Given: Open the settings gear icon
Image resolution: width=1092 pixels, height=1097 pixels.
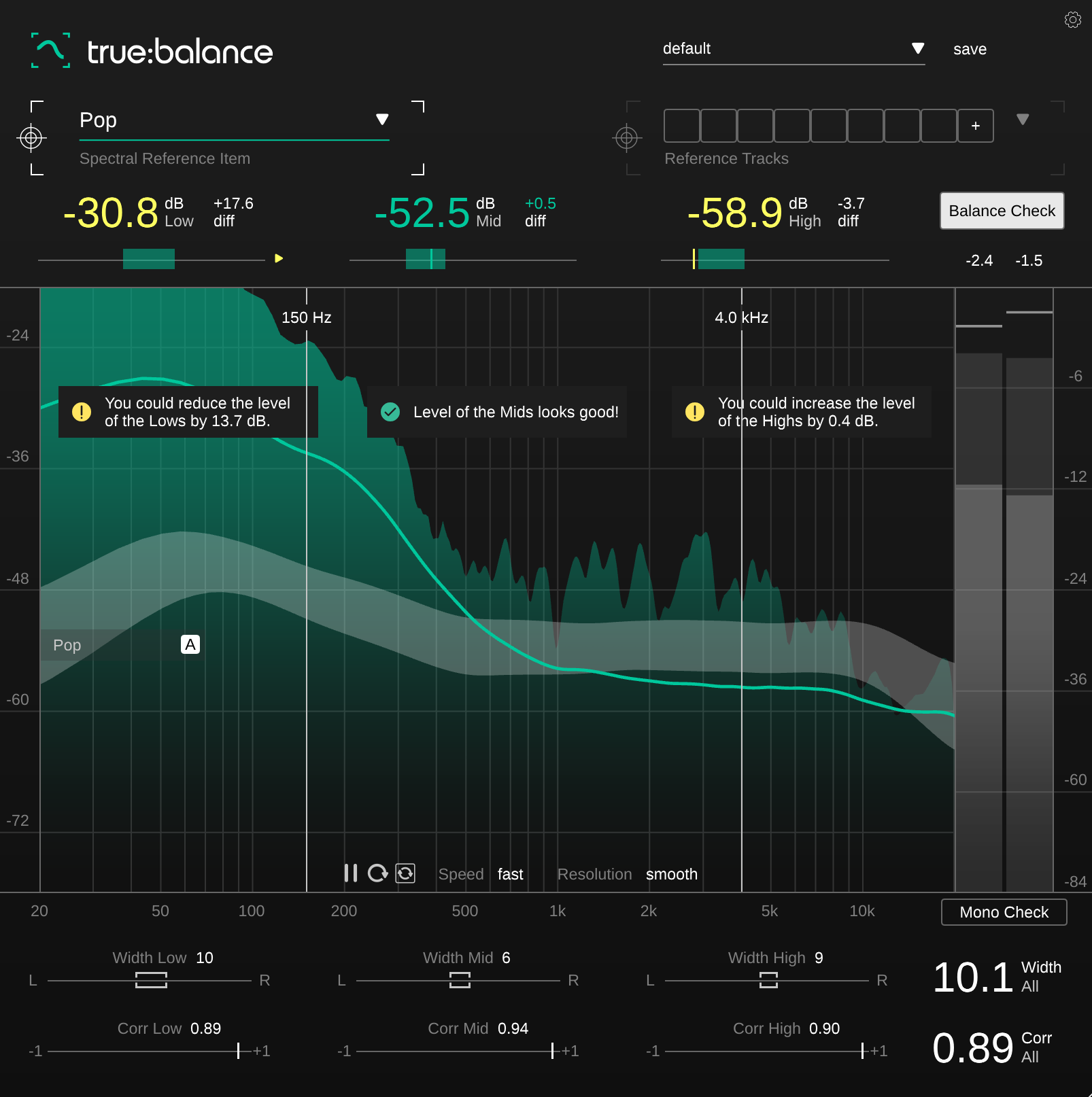Looking at the screenshot, I should tap(1072, 20).
